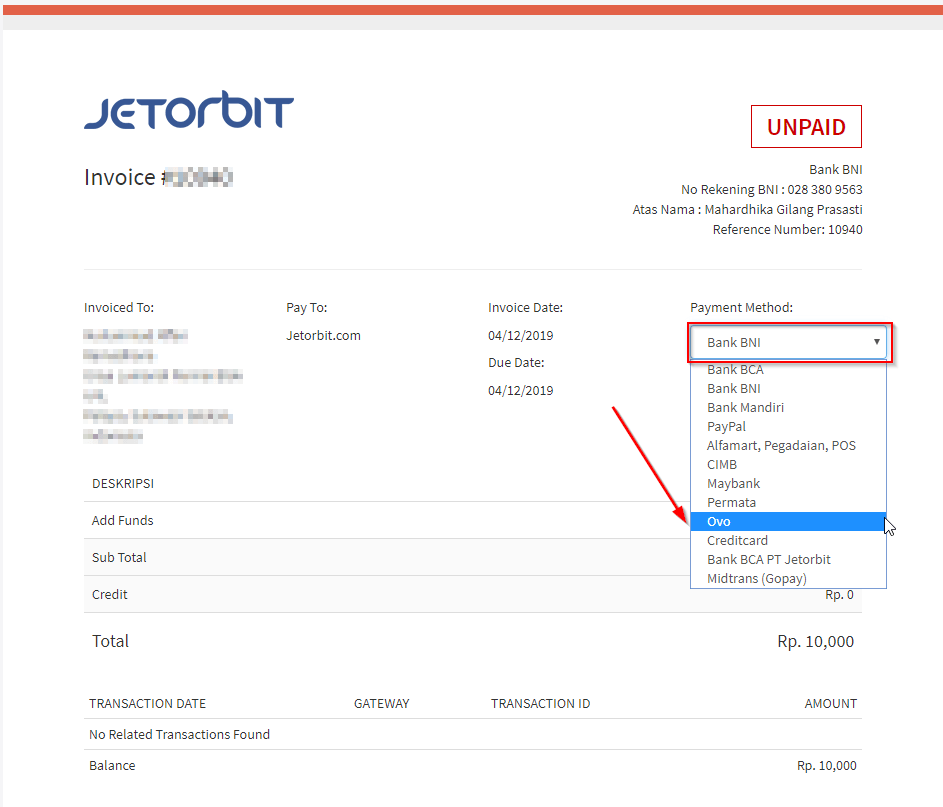Click the TRANSACTION ID column header
The height and width of the screenshot is (807, 943).
(x=540, y=704)
